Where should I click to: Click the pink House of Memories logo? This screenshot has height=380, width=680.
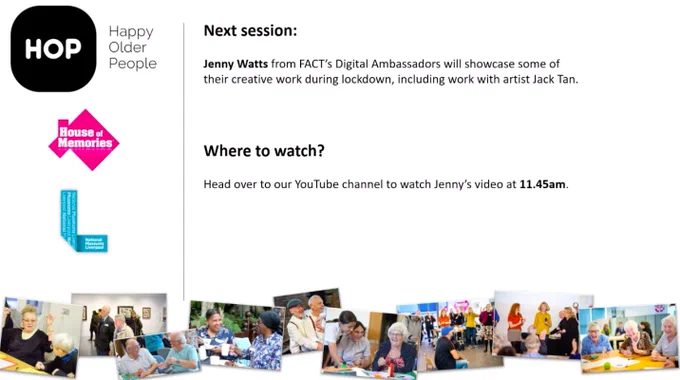84,140
